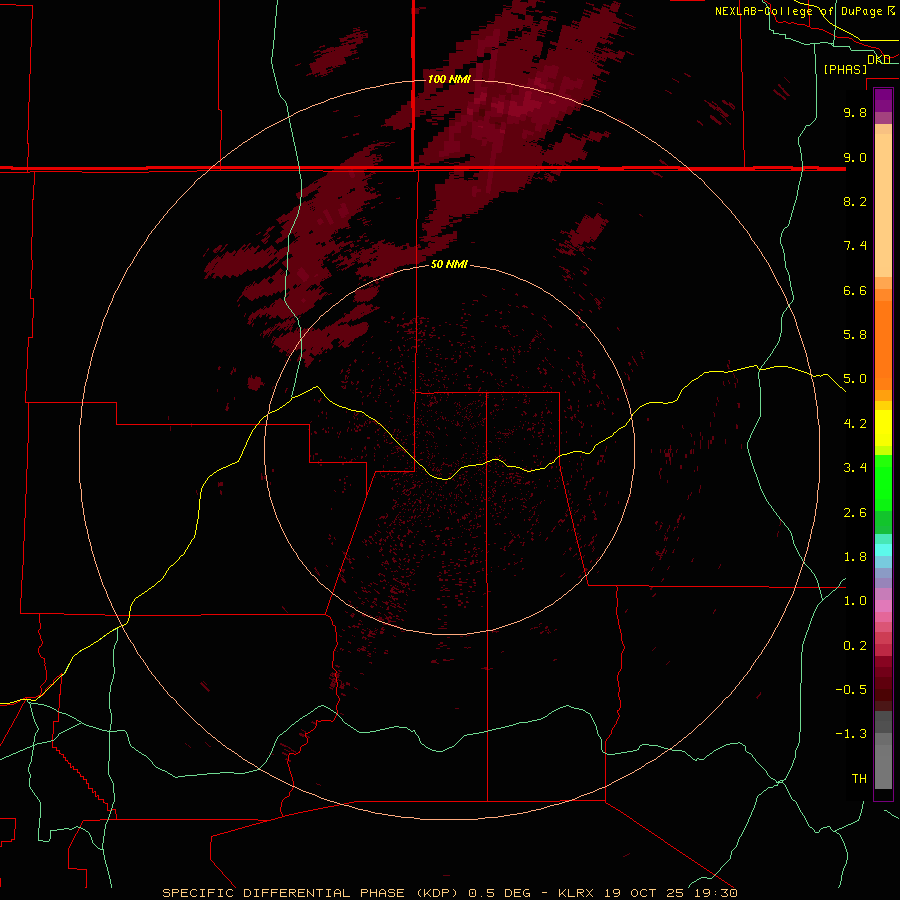Image resolution: width=900 pixels, height=900 pixels.
Task: Click the 100 NMI range ring label
Action: point(449,79)
